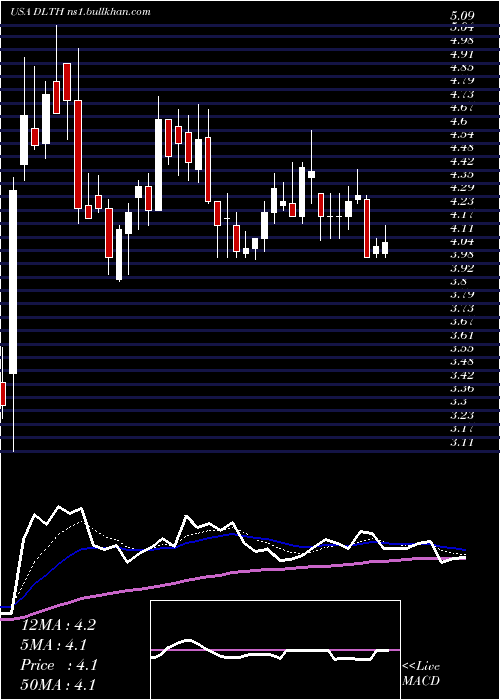Select the 4.98 price axis label

462,41
